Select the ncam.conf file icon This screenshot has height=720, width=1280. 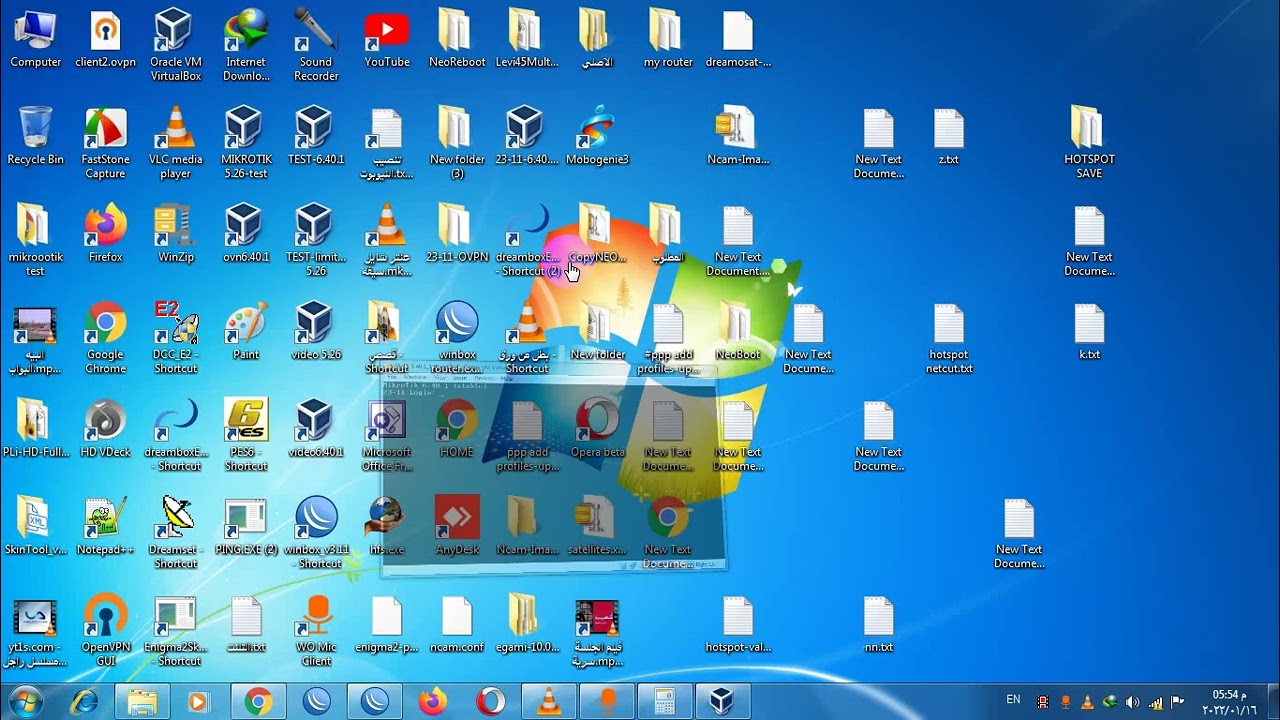pos(457,625)
